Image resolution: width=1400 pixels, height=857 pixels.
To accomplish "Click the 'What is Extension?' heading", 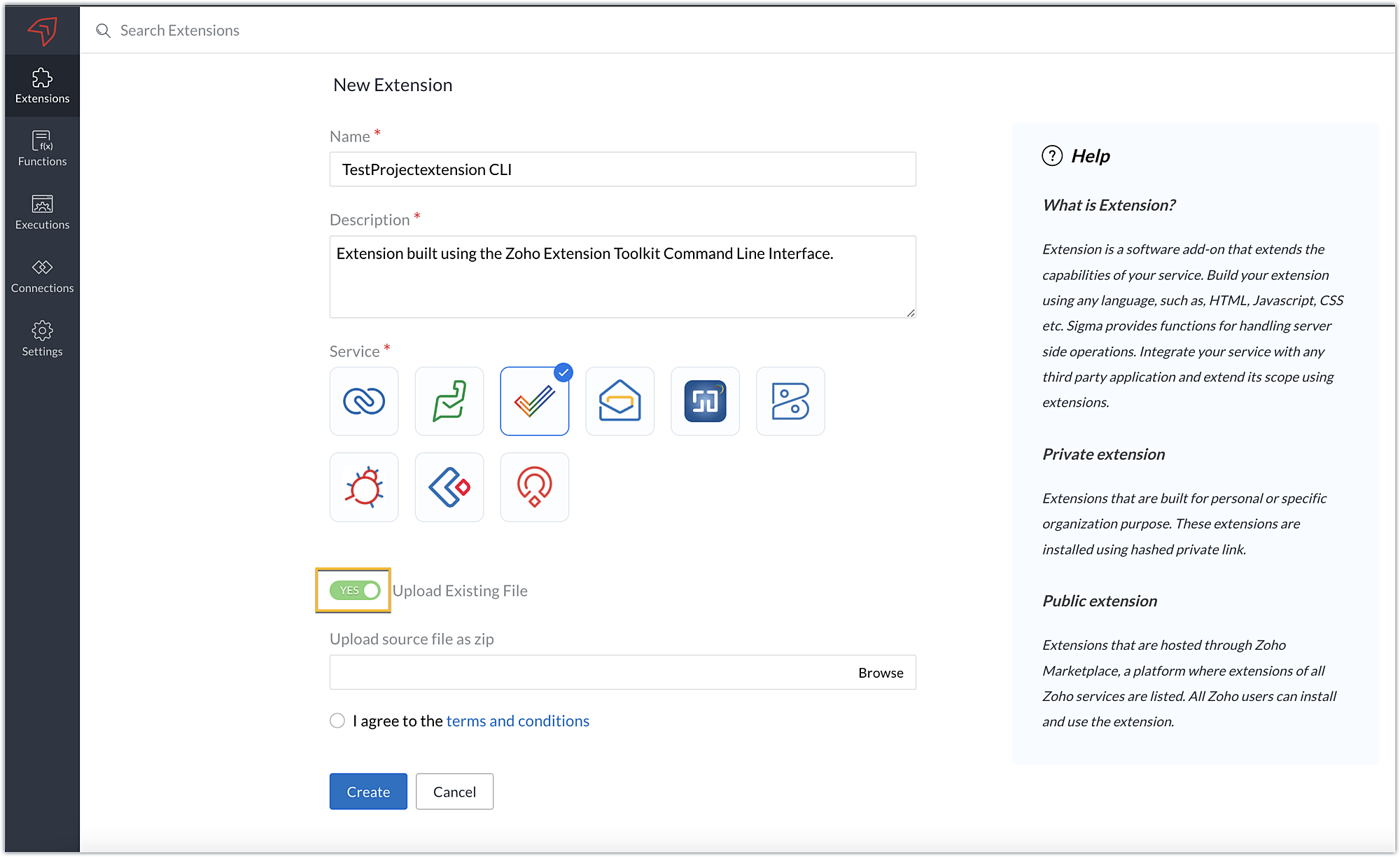I will 1109,205.
